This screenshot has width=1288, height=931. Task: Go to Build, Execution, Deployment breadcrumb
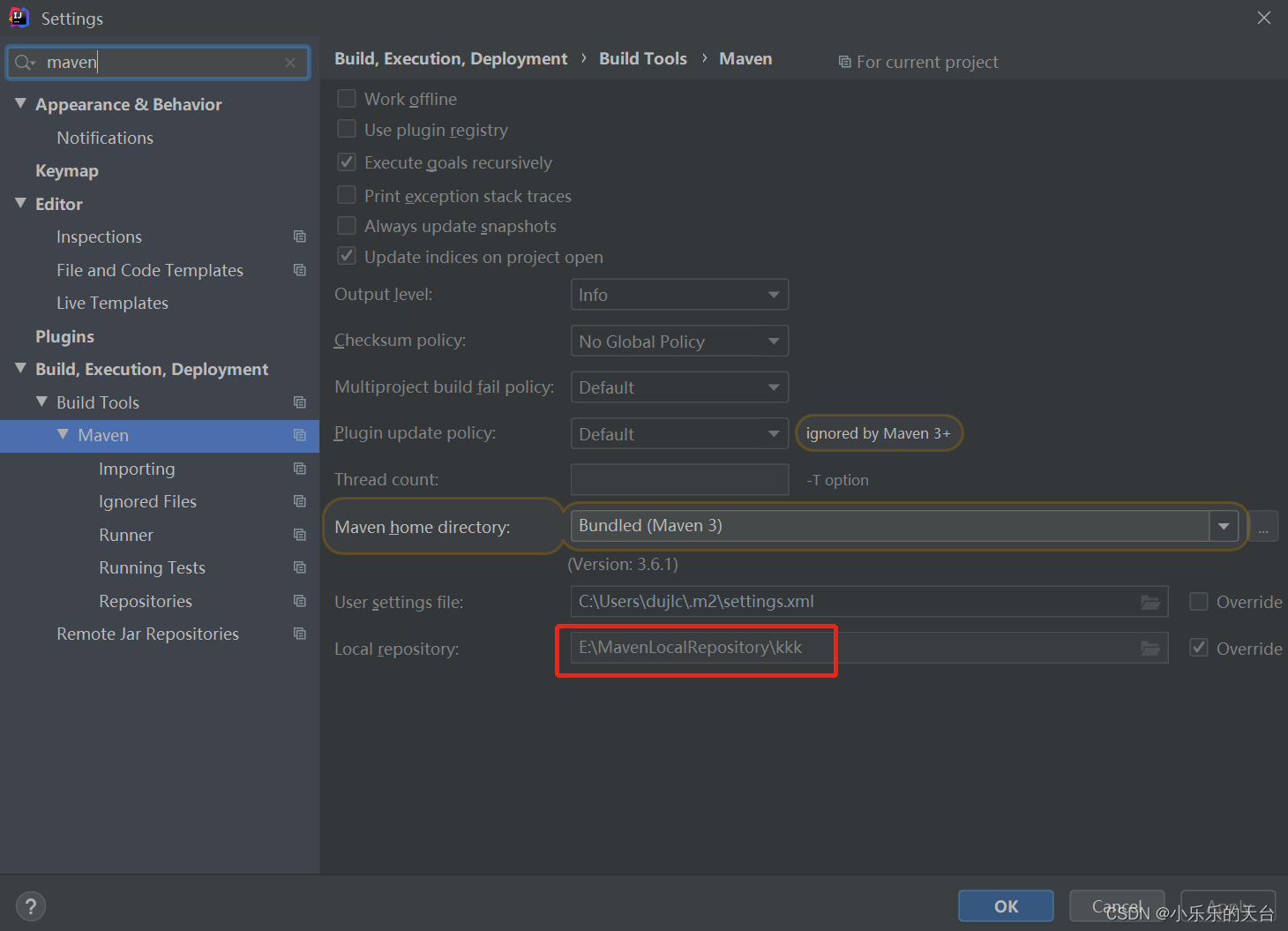point(451,59)
